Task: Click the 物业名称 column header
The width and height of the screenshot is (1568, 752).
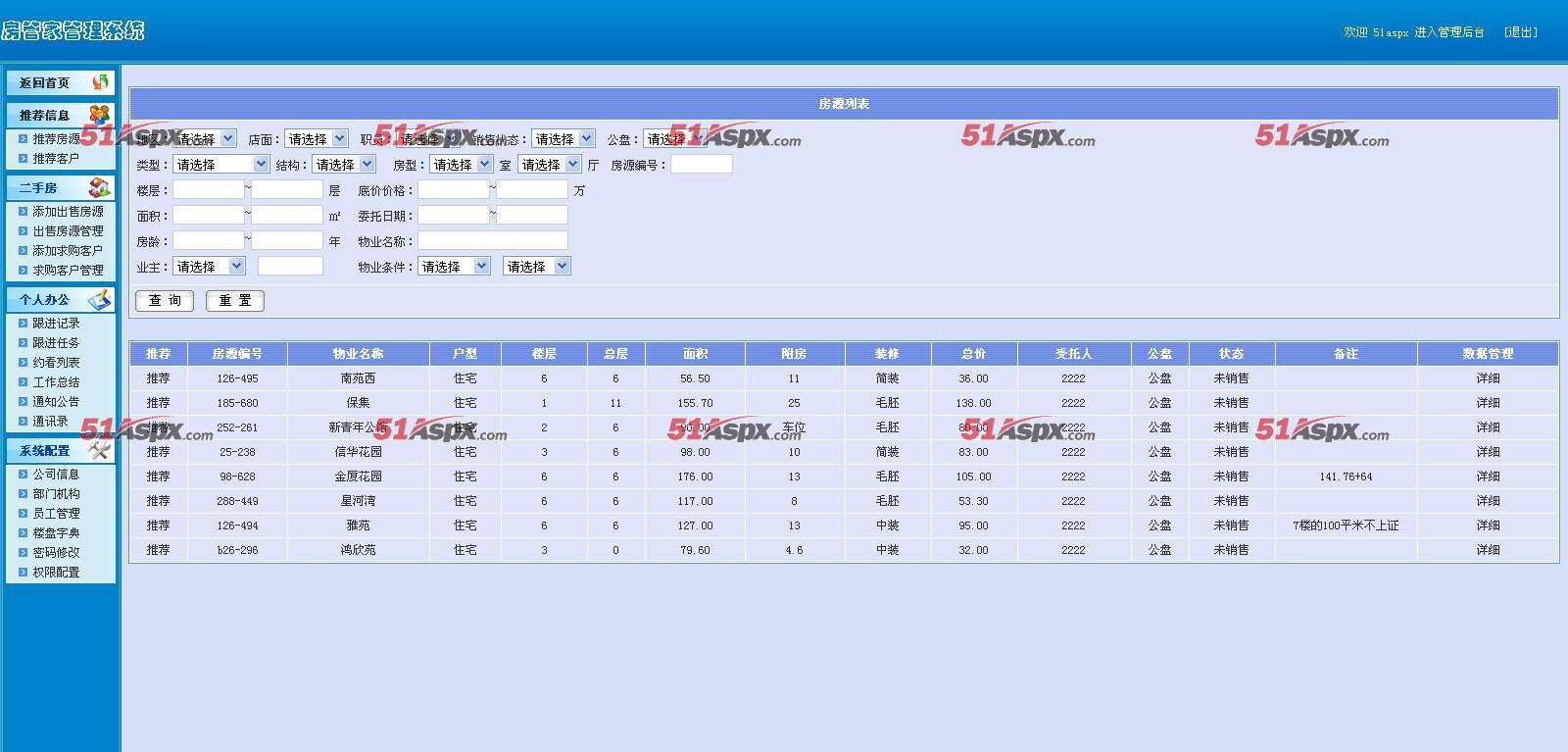Action: click(x=358, y=354)
